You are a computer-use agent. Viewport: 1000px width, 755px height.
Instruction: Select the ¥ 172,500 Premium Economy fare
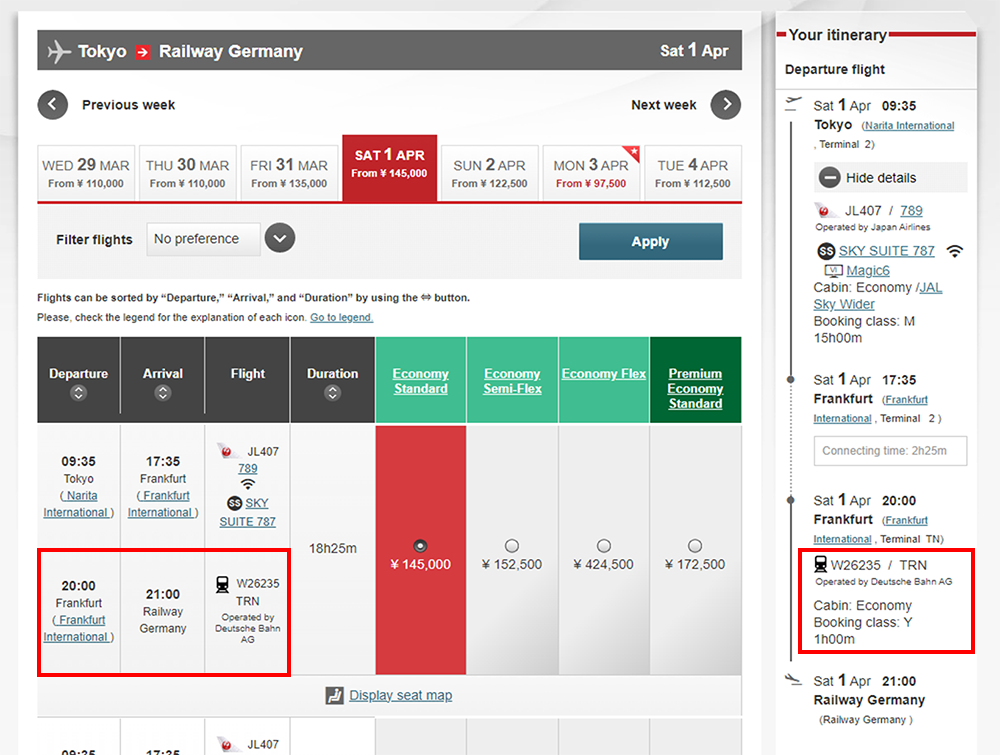click(695, 546)
